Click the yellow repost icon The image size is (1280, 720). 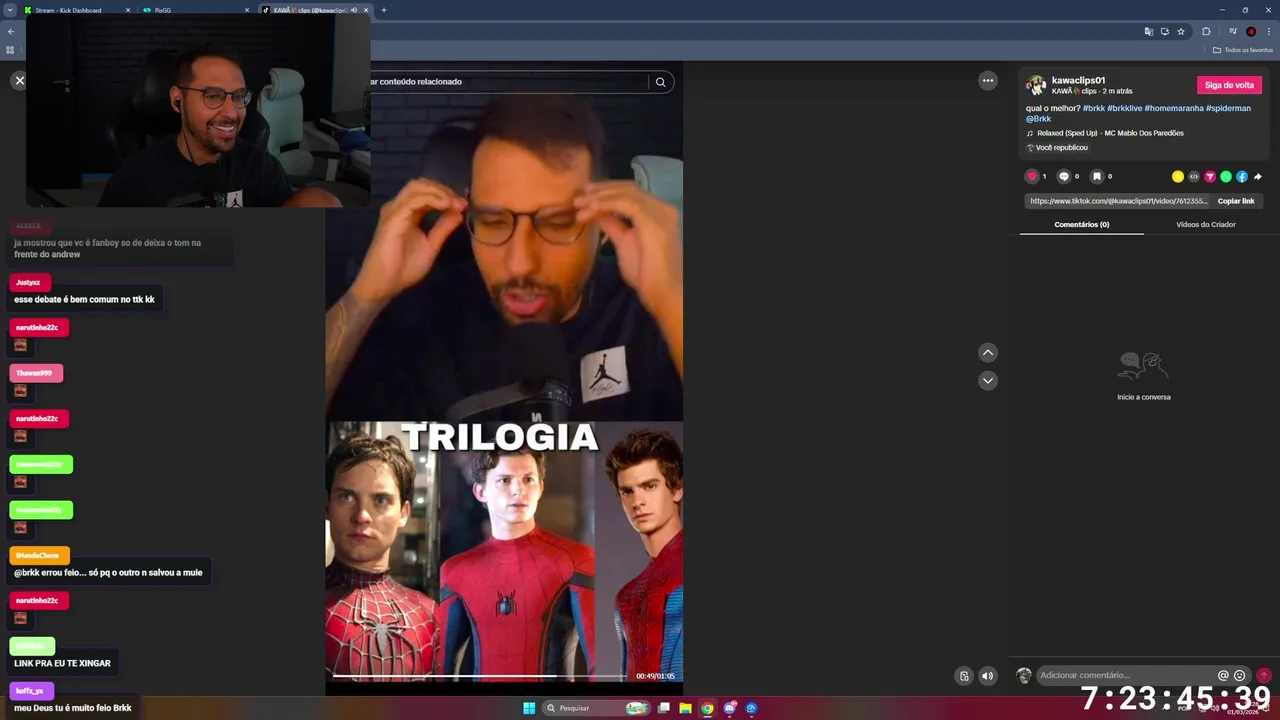pyautogui.click(x=1178, y=176)
